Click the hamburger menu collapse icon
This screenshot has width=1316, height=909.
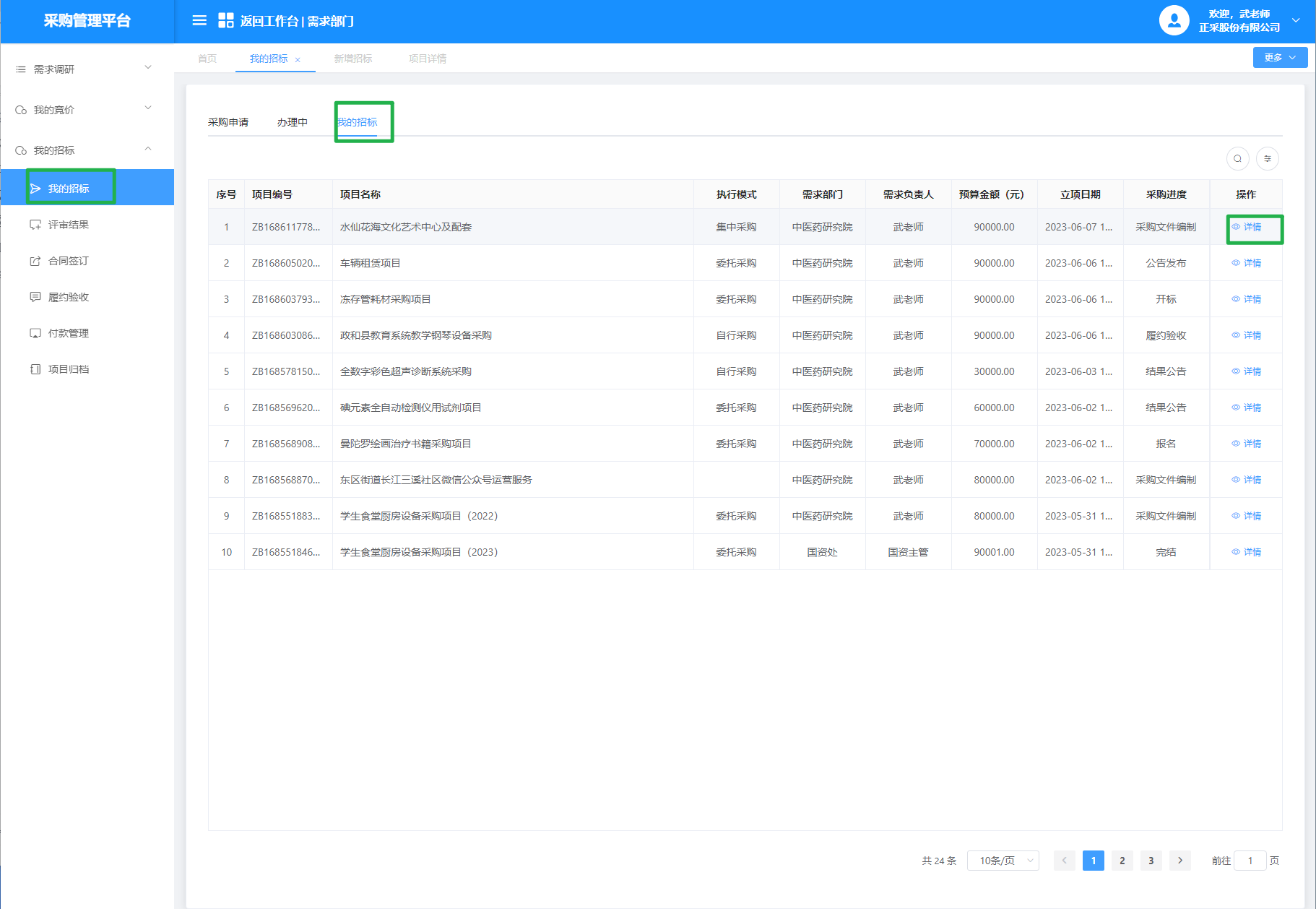coord(199,20)
